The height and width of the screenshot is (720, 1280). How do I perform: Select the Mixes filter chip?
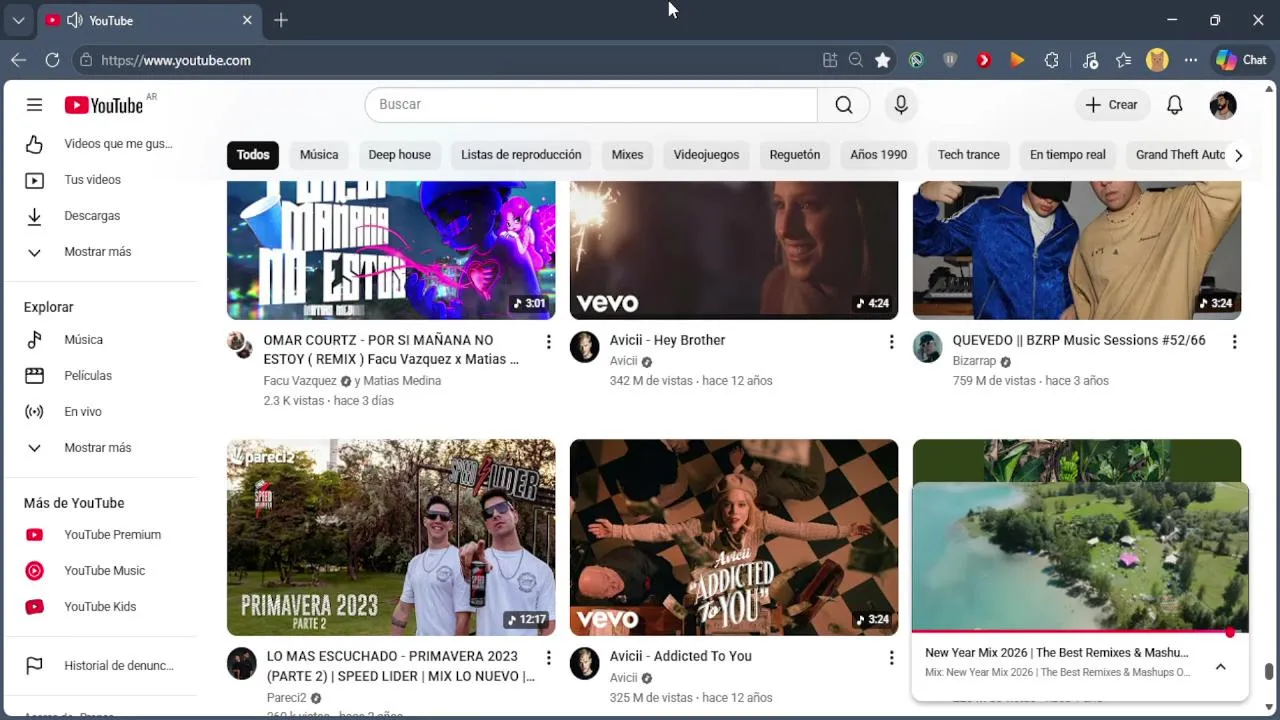[627, 155]
